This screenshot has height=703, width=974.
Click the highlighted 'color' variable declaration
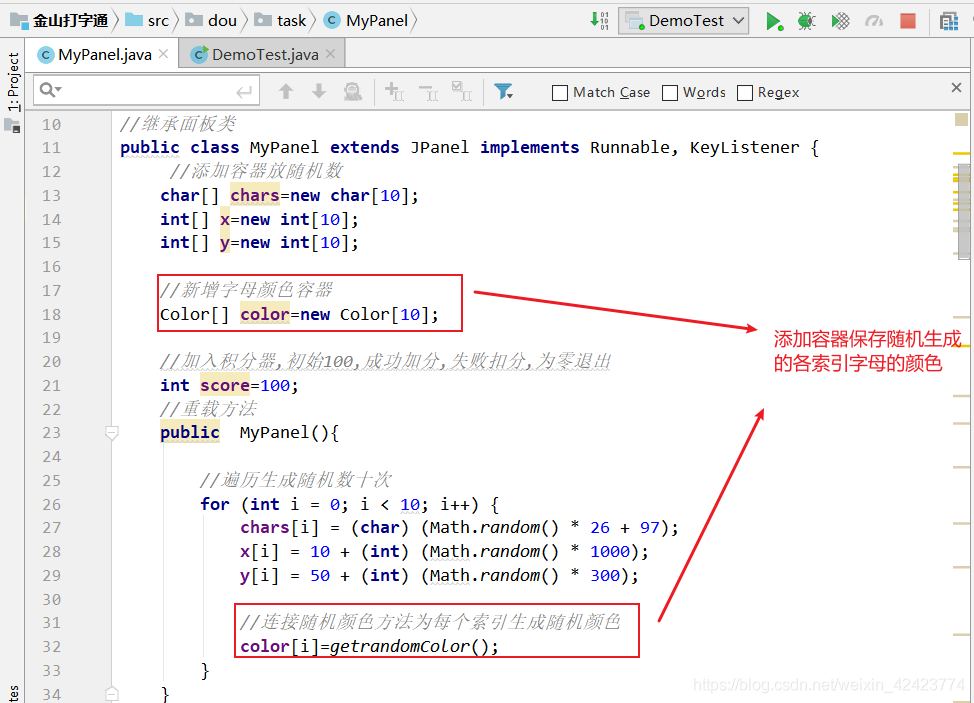265,315
